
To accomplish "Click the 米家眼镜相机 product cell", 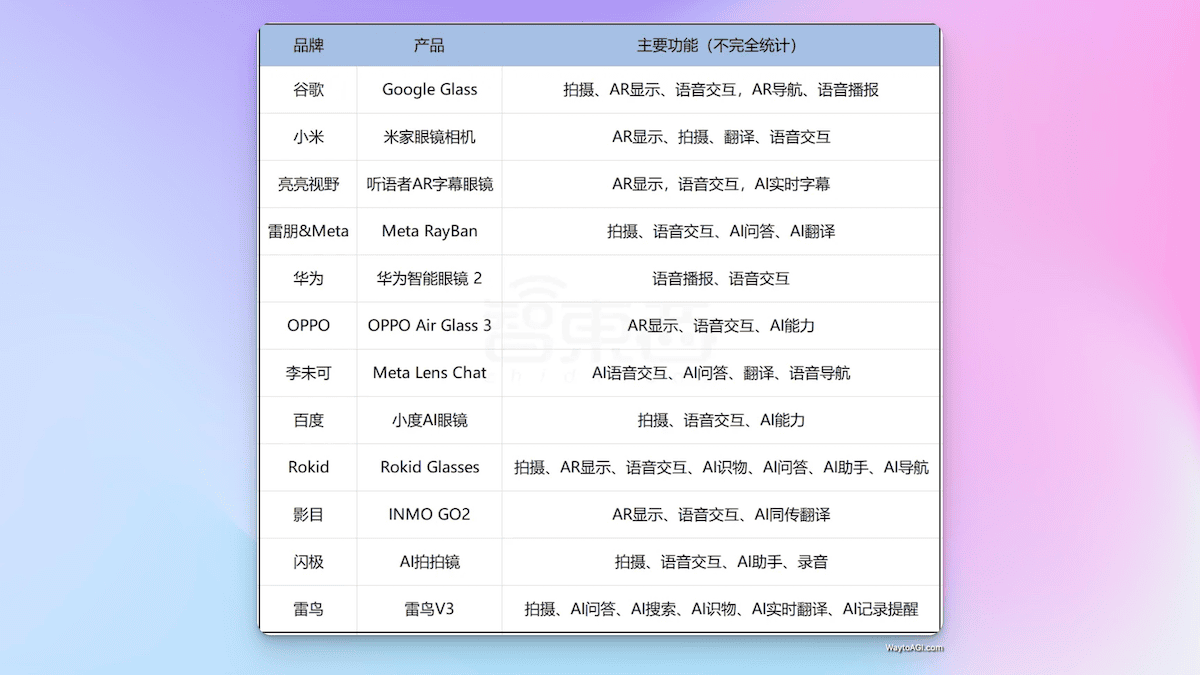I will [x=430, y=137].
